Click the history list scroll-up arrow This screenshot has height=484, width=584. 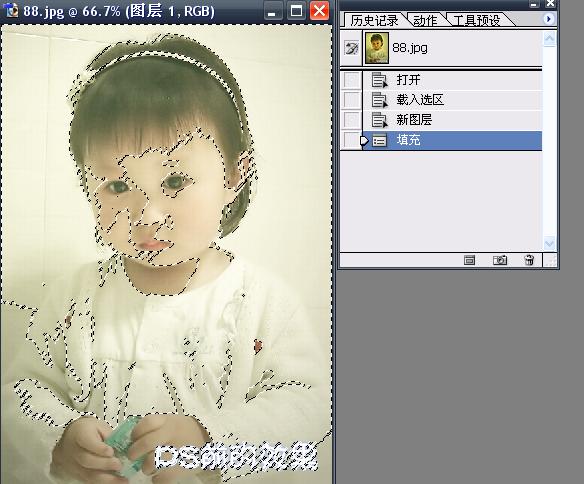coord(549,38)
